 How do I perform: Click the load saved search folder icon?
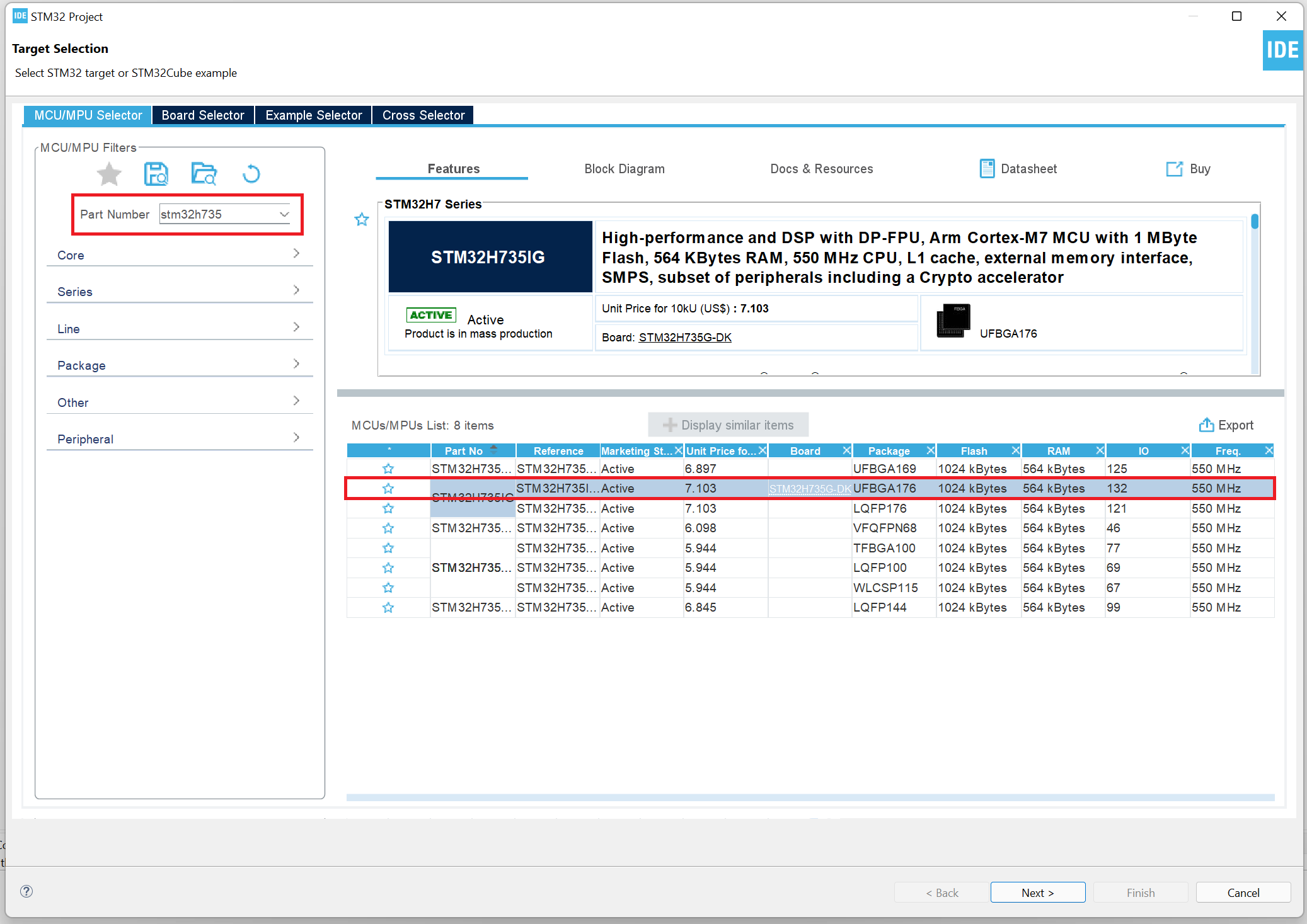click(204, 174)
